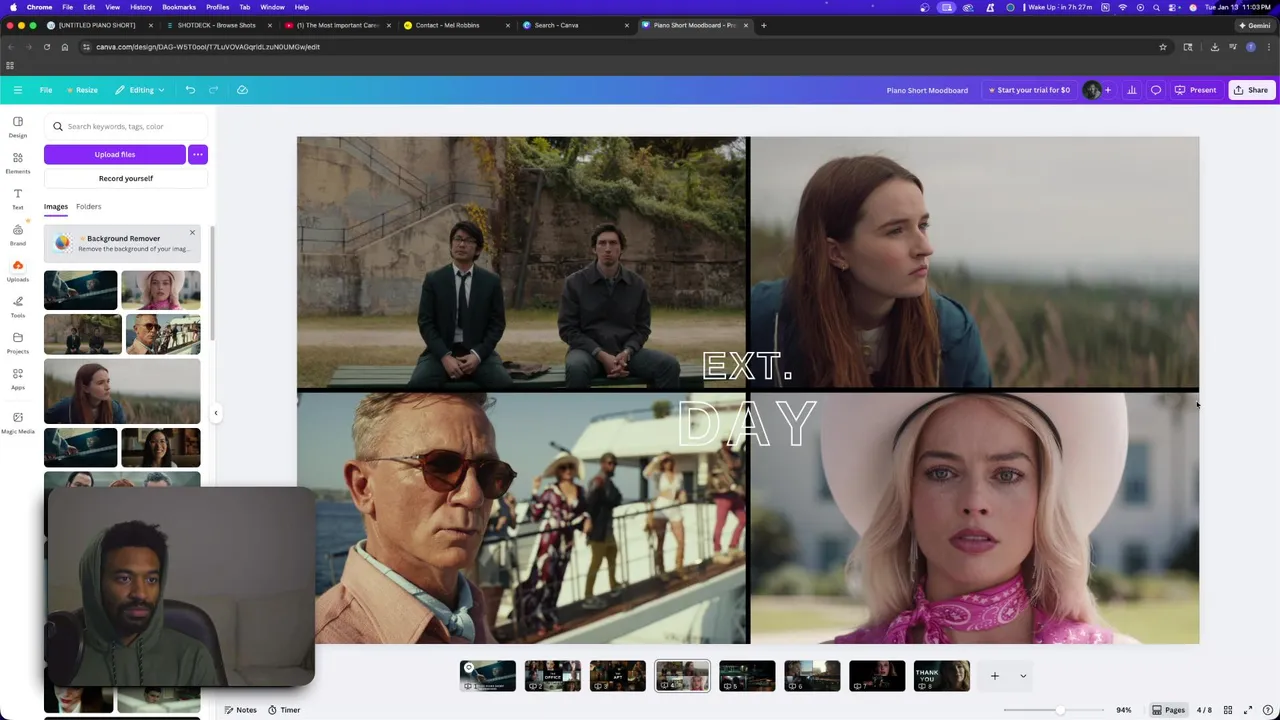Screen dimensions: 1280x720
Task: Expand add-page options chevron
Action: 1022,676
